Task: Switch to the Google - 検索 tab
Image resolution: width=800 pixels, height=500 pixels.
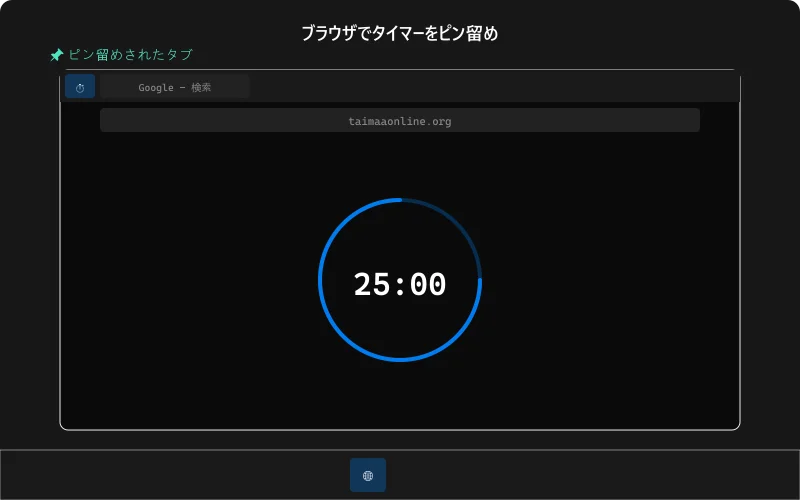Action: pos(174,87)
